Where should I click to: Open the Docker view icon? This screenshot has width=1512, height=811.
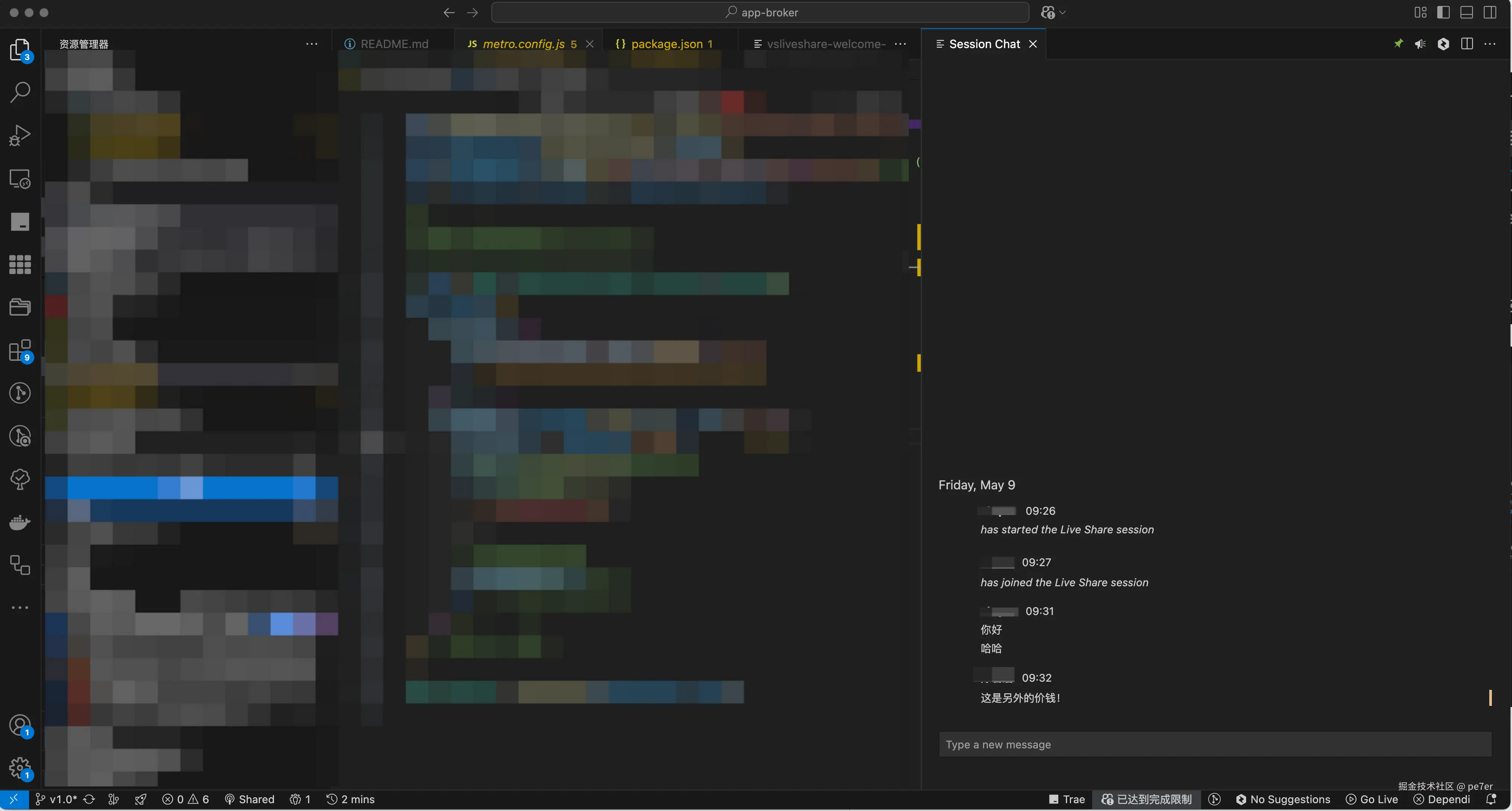[x=20, y=522]
